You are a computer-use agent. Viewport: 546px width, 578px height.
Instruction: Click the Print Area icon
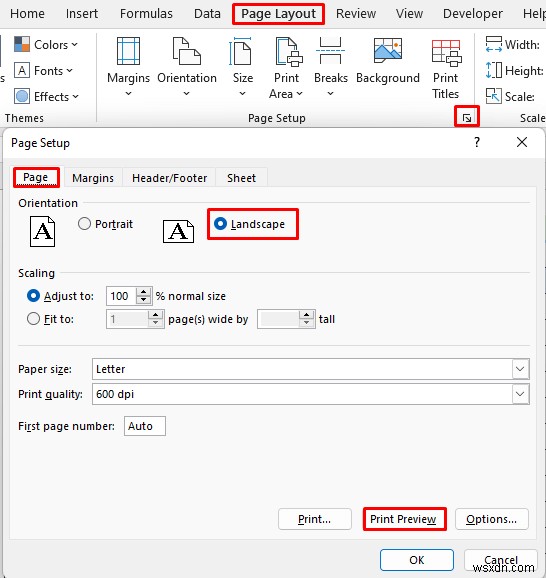[x=289, y=52]
